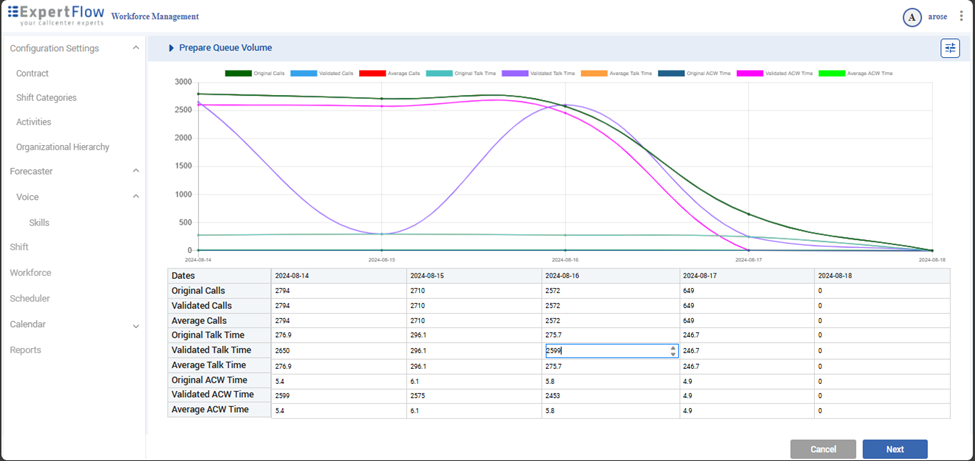975x461 pixels.
Task: Edit Validated Talk Time for 2024-08-16
Action: 605,351
